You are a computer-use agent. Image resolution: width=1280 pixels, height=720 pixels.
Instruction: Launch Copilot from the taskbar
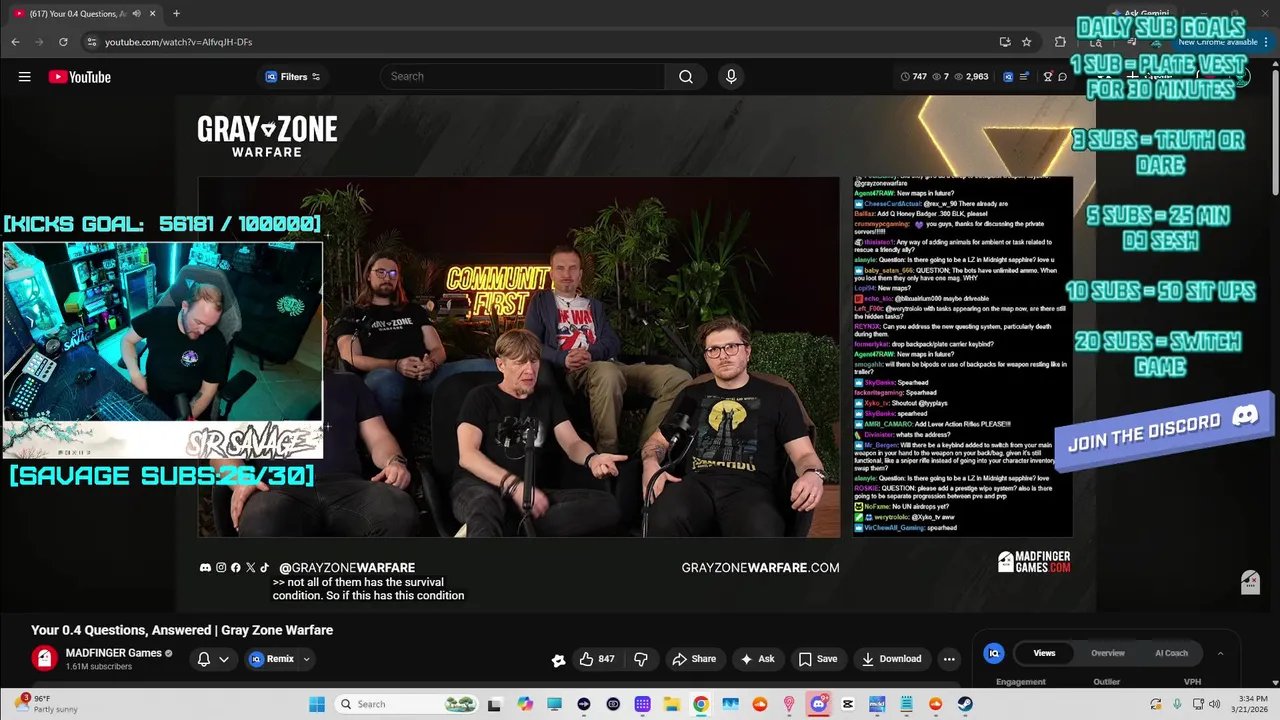tap(525, 704)
